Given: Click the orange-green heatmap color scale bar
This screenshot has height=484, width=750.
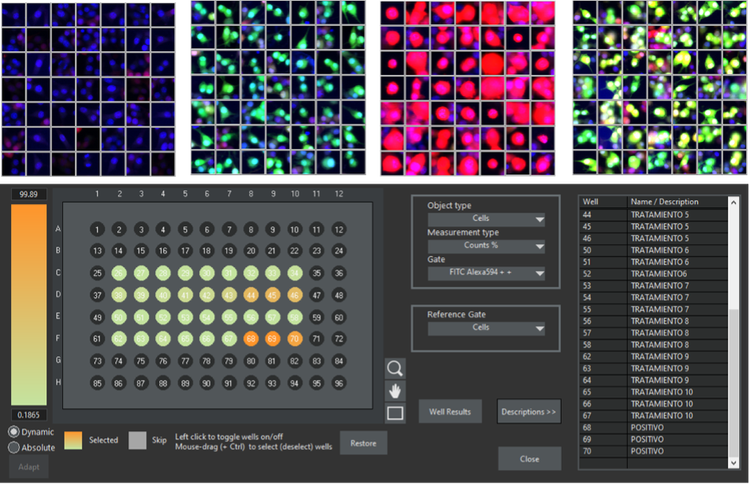Looking at the screenshot, I should pos(30,305).
